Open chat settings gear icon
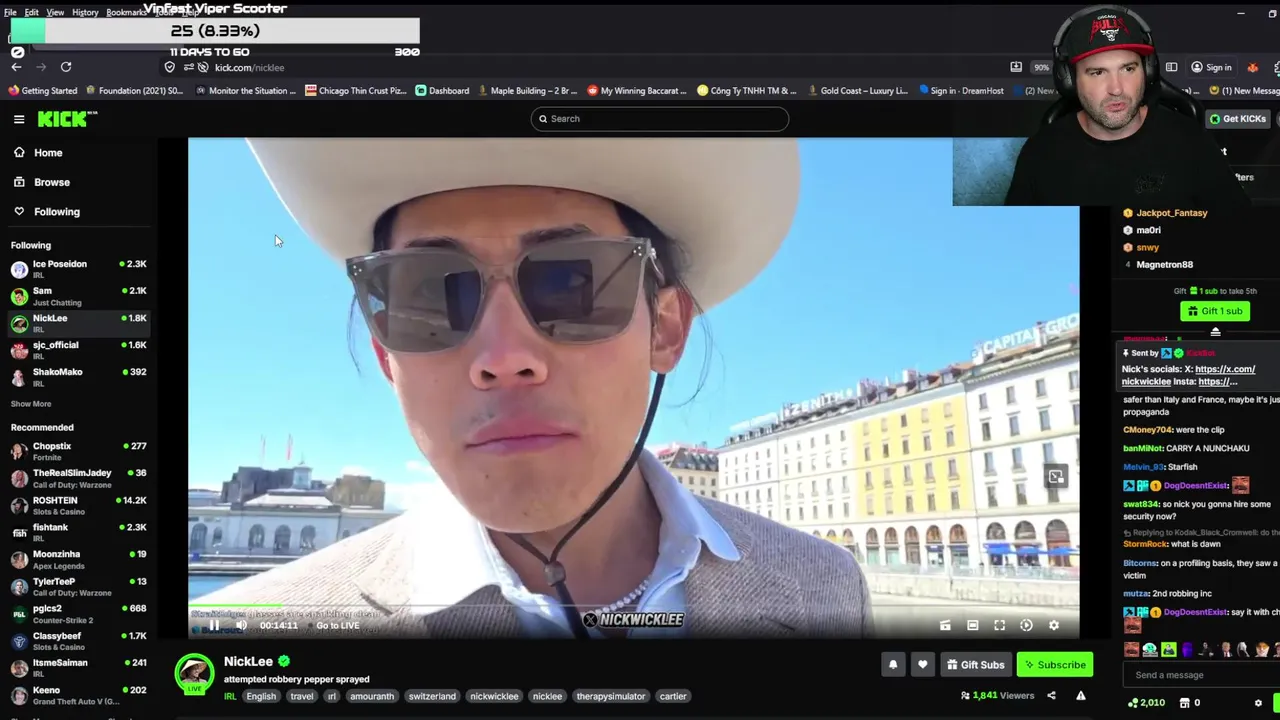Viewport: 1280px width, 720px height. click(1258, 703)
